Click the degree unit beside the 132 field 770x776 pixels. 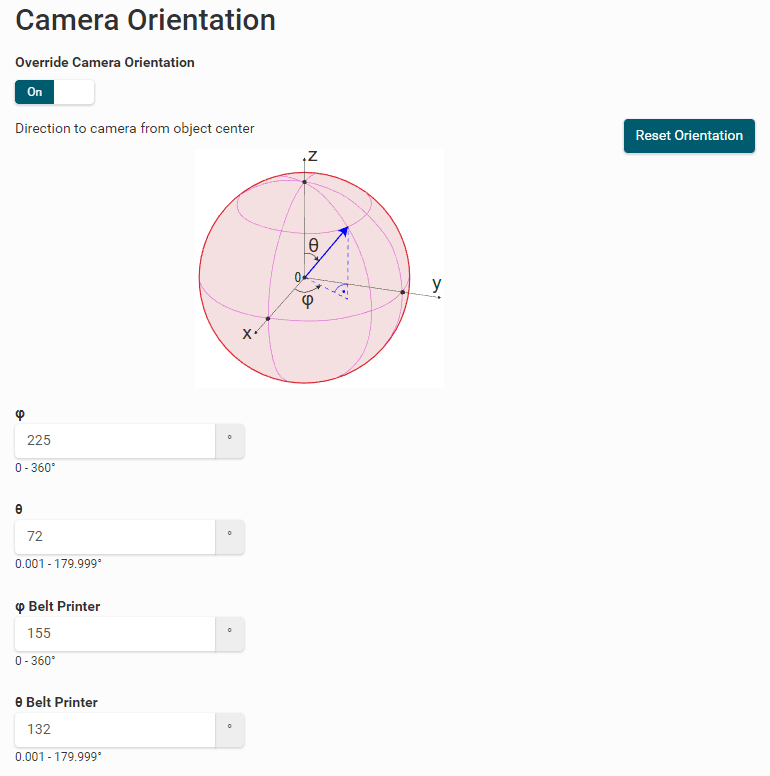point(229,730)
